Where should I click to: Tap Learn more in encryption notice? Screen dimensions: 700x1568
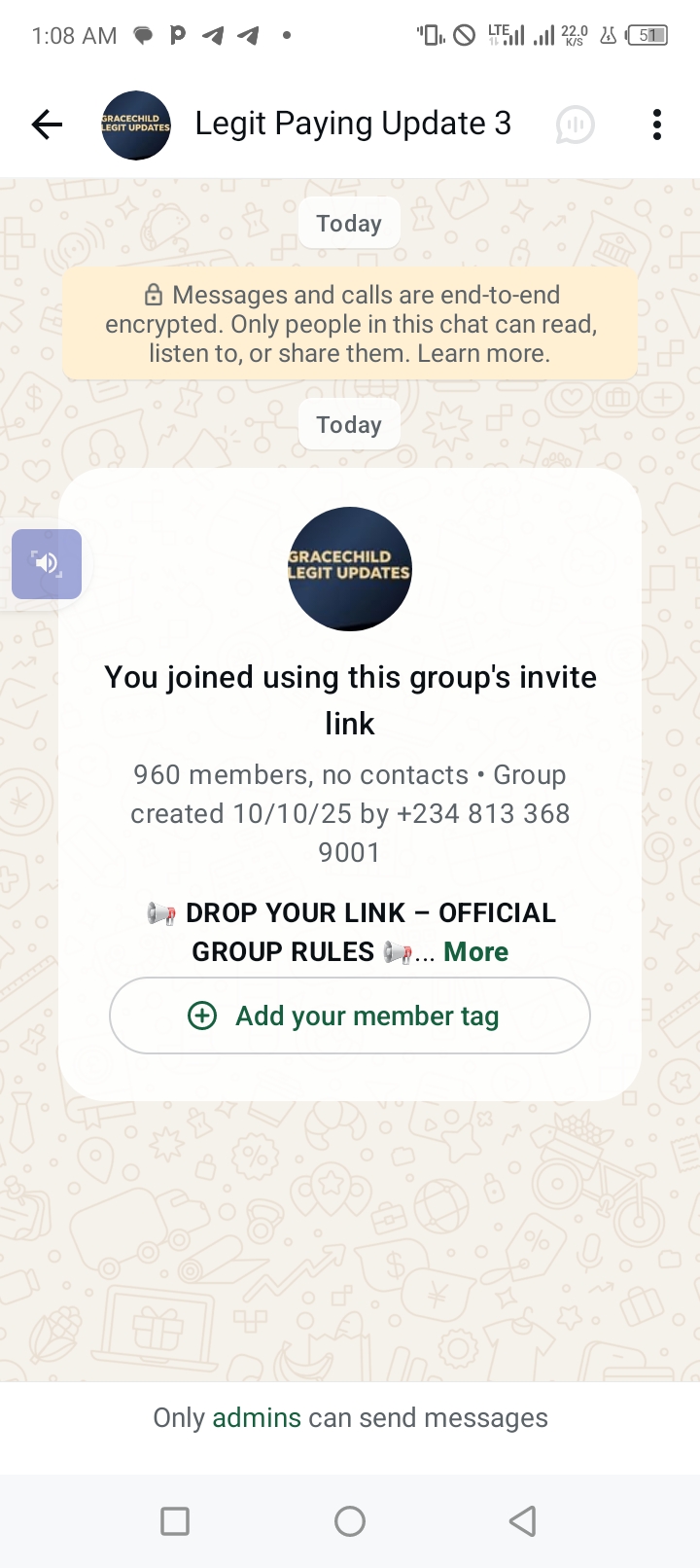coord(483,353)
